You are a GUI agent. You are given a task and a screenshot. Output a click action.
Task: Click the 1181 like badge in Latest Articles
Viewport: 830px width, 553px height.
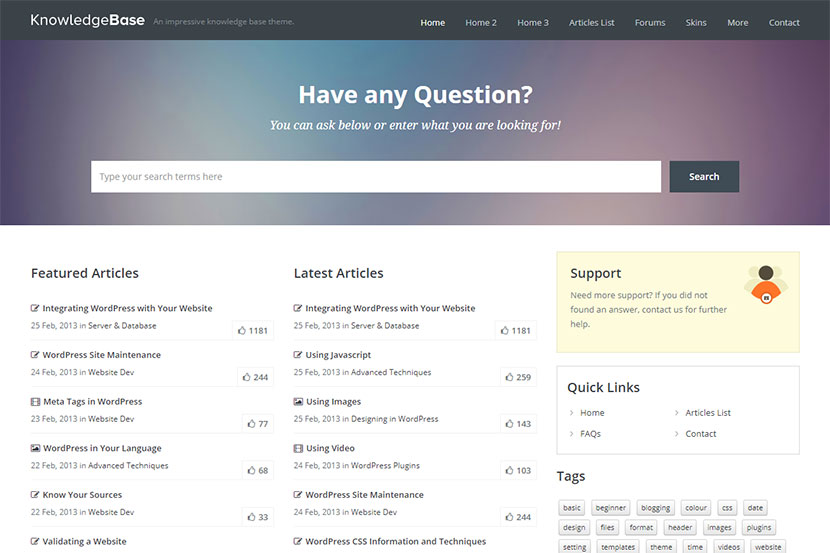click(516, 331)
